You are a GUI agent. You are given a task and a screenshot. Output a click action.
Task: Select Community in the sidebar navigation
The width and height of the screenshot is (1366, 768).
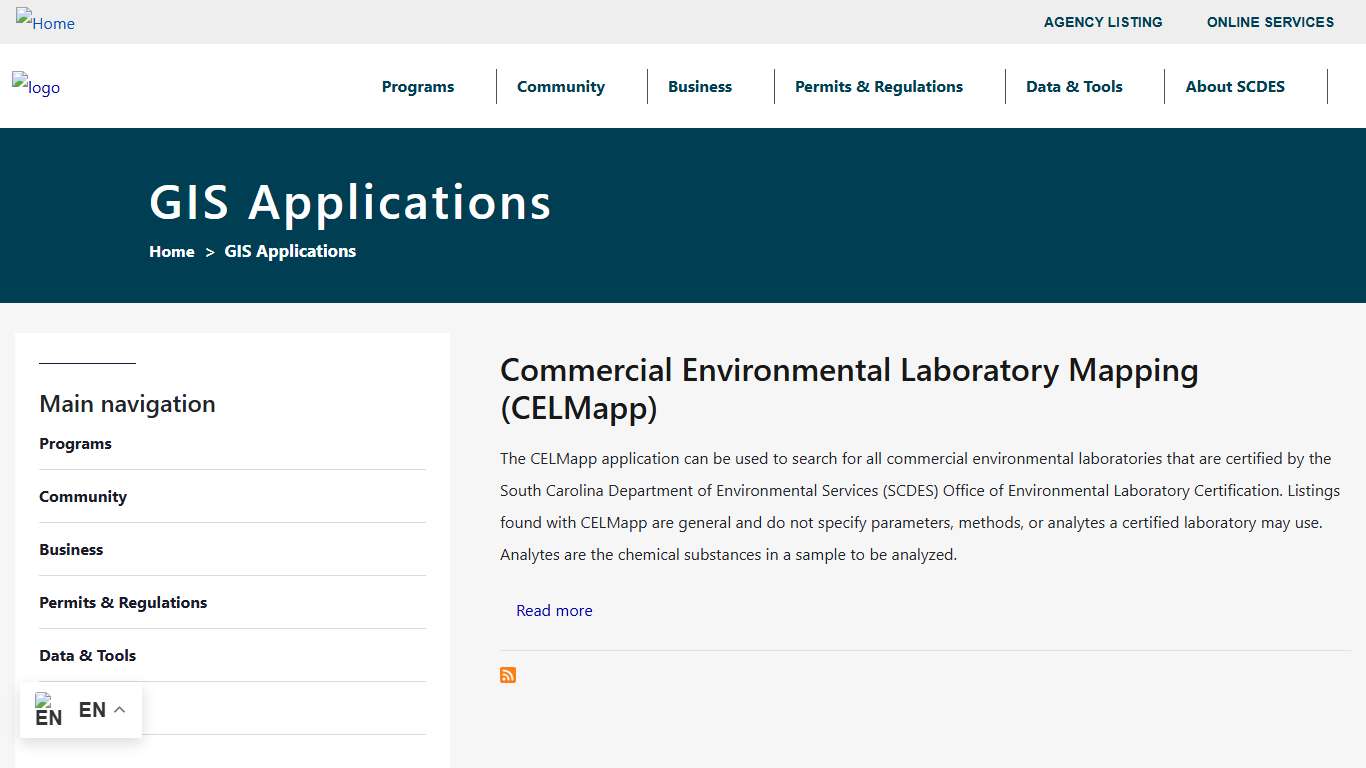coord(83,496)
